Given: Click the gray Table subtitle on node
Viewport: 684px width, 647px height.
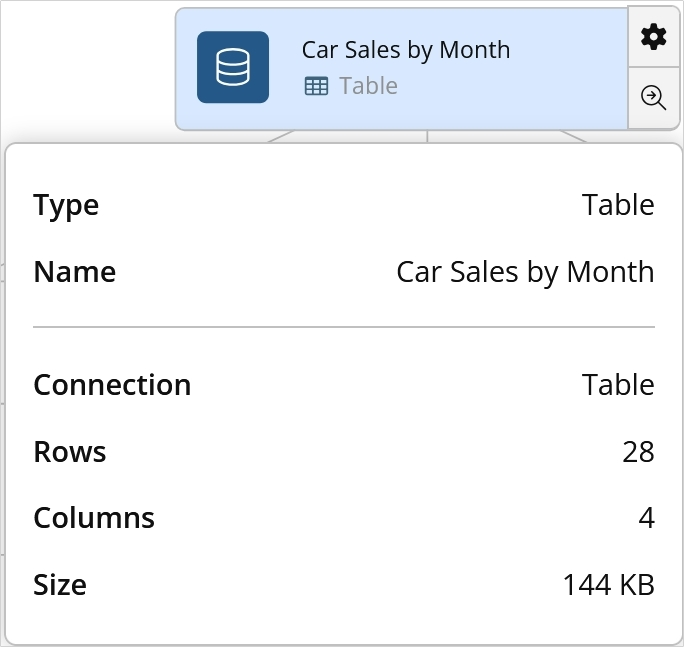Looking at the screenshot, I should tap(369, 86).
